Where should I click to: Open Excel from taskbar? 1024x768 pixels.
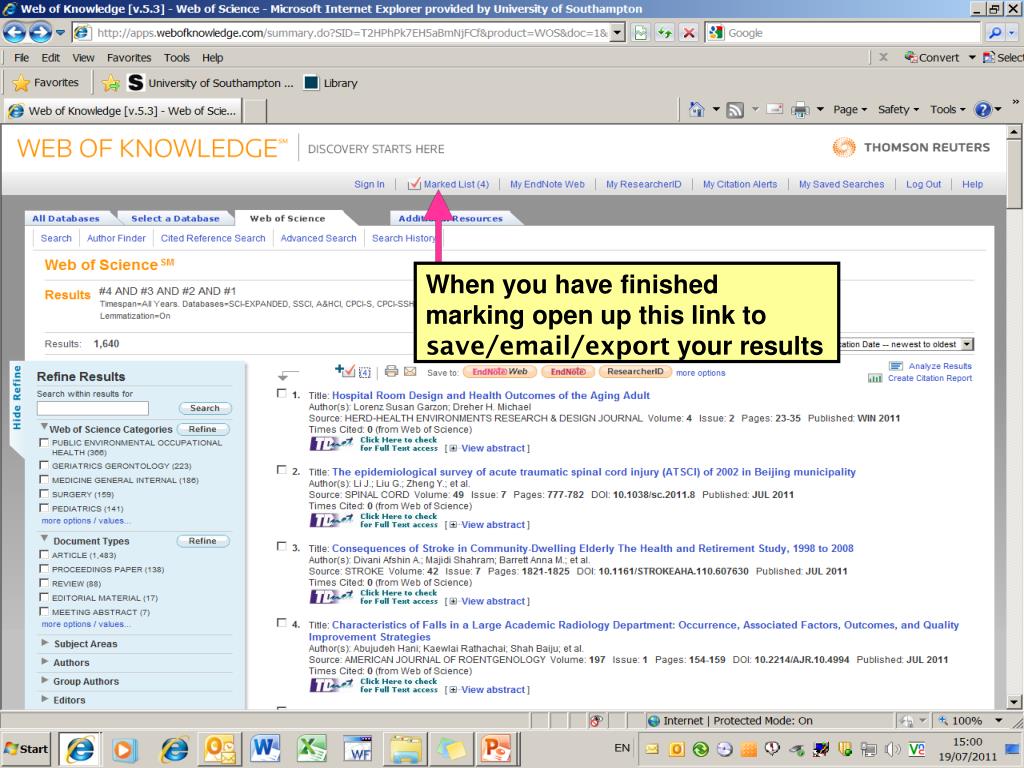click(x=312, y=749)
